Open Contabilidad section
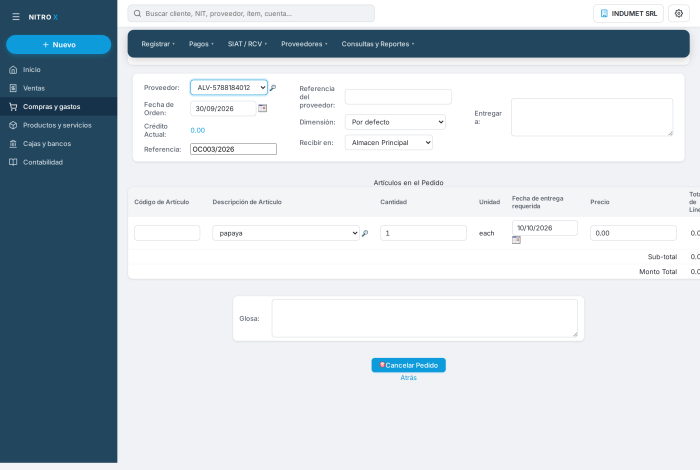This screenshot has height=470, width=700. click(58, 162)
